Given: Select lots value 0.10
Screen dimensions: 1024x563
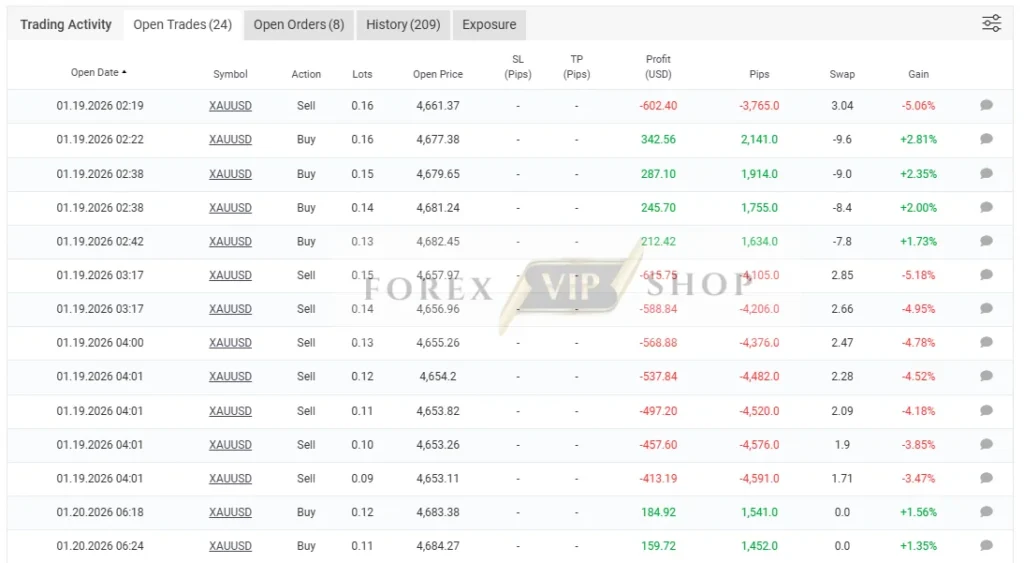Looking at the screenshot, I should [362, 445].
